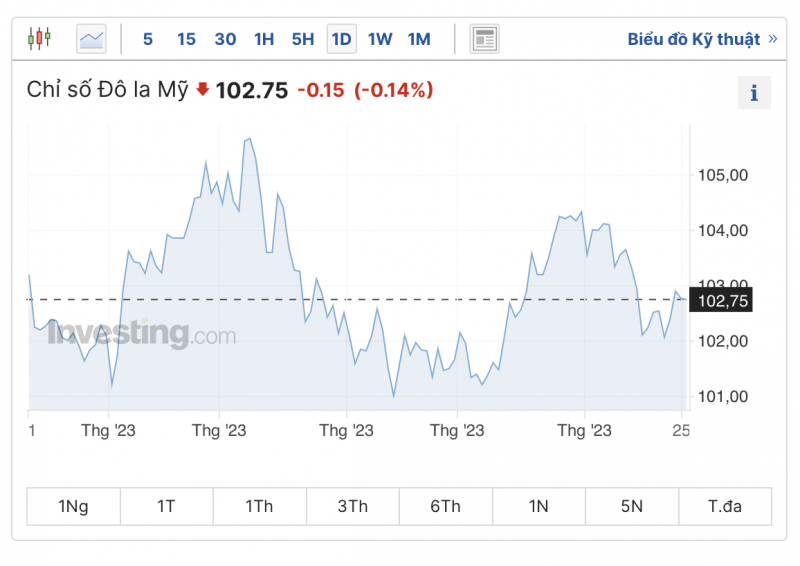Open the news overlay icon
The image size is (800, 566).
coord(484,39)
